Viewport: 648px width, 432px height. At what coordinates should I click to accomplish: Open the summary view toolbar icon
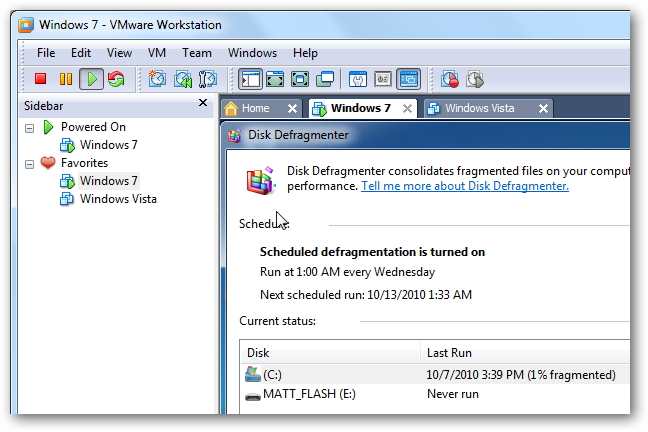(358, 79)
